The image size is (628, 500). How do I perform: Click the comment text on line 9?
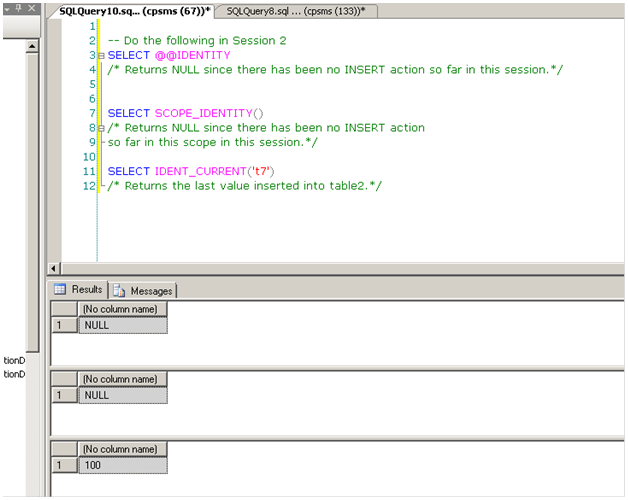coord(212,143)
